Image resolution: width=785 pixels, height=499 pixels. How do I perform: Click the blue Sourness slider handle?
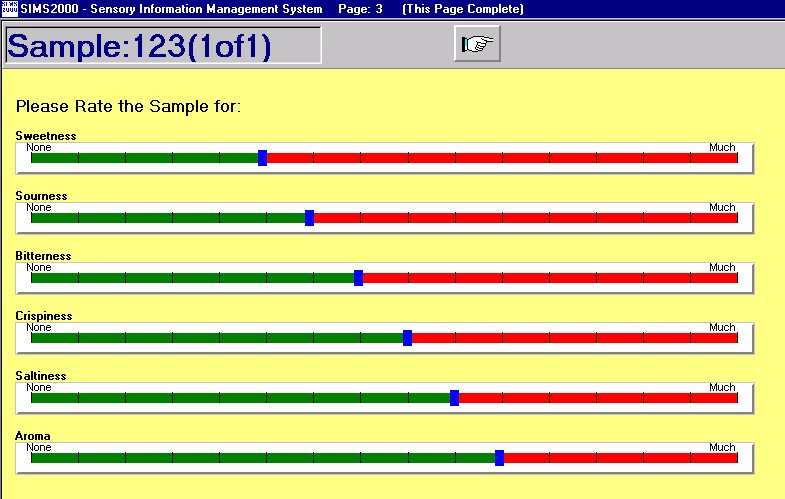(309, 218)
